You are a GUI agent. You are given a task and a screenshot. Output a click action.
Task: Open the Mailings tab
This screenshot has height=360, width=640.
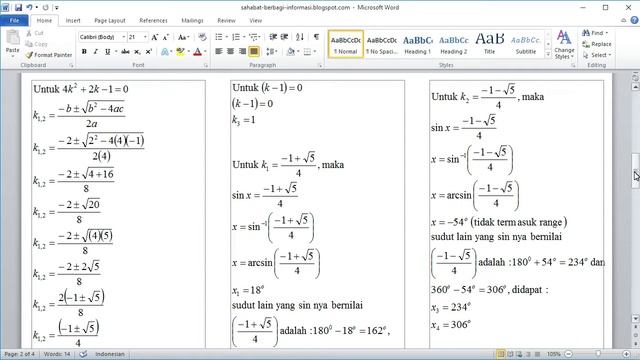[x=192, y=20]
